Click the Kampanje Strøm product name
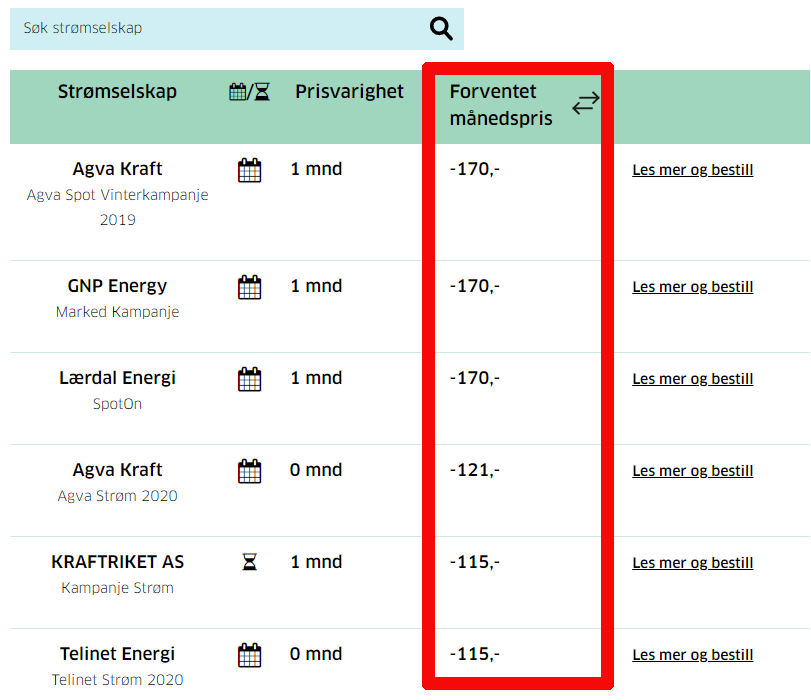This screenshot has height=700, width=811. click(117, 588)
